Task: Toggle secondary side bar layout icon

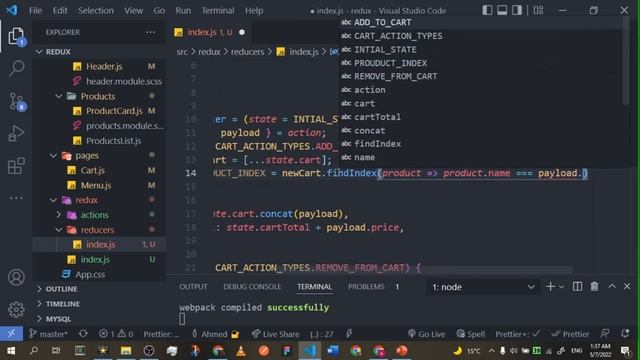Action: click(517, 10)
